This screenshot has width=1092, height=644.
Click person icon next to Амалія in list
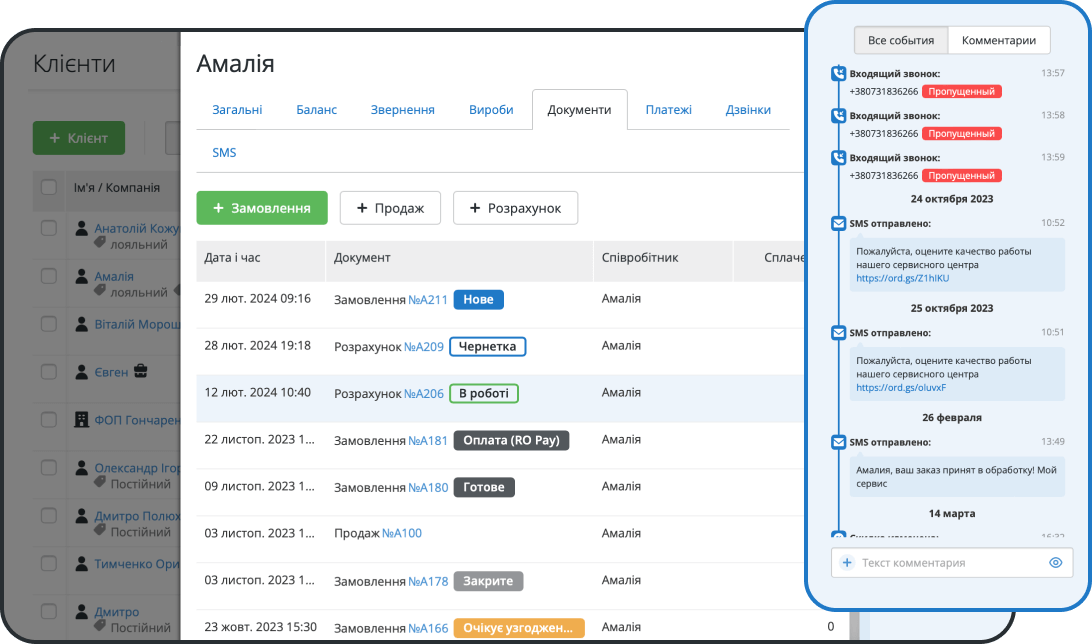click(x=82, y=277)
